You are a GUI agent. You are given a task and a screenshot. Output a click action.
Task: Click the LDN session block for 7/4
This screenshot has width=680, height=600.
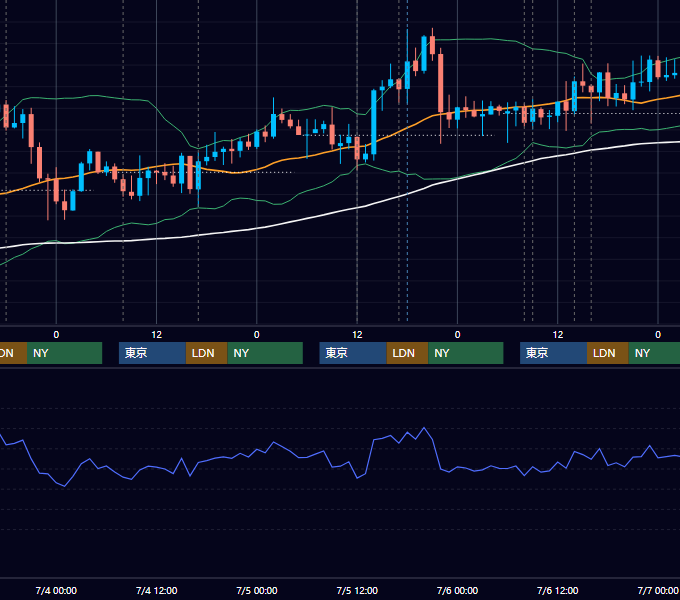tap(206, 353)
